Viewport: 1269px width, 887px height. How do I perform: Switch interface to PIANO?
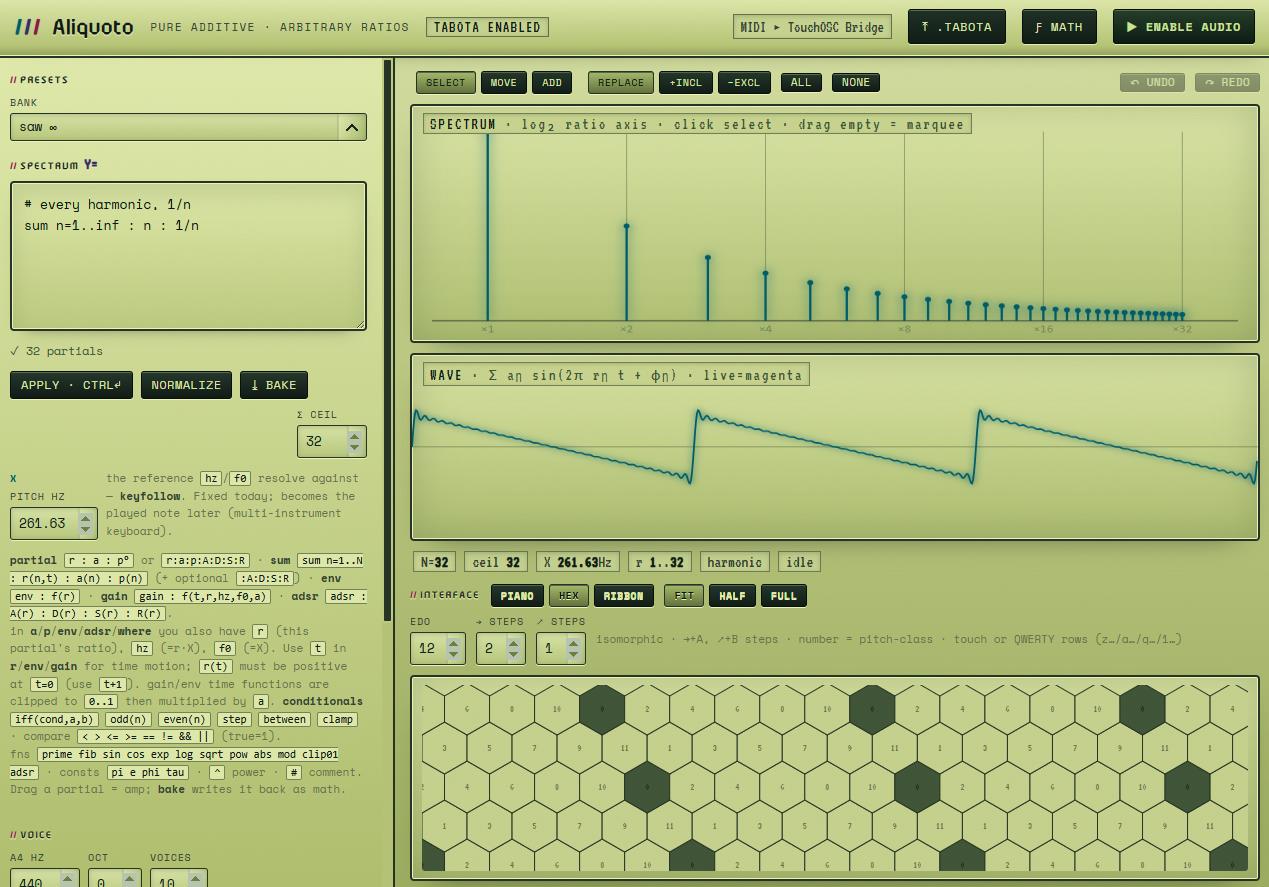(x=517, y=595)
